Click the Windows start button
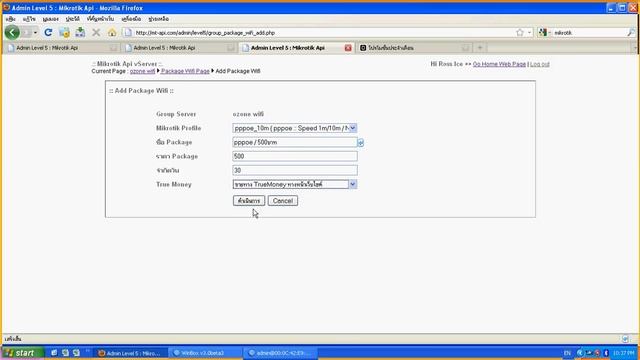 point(22,353)
